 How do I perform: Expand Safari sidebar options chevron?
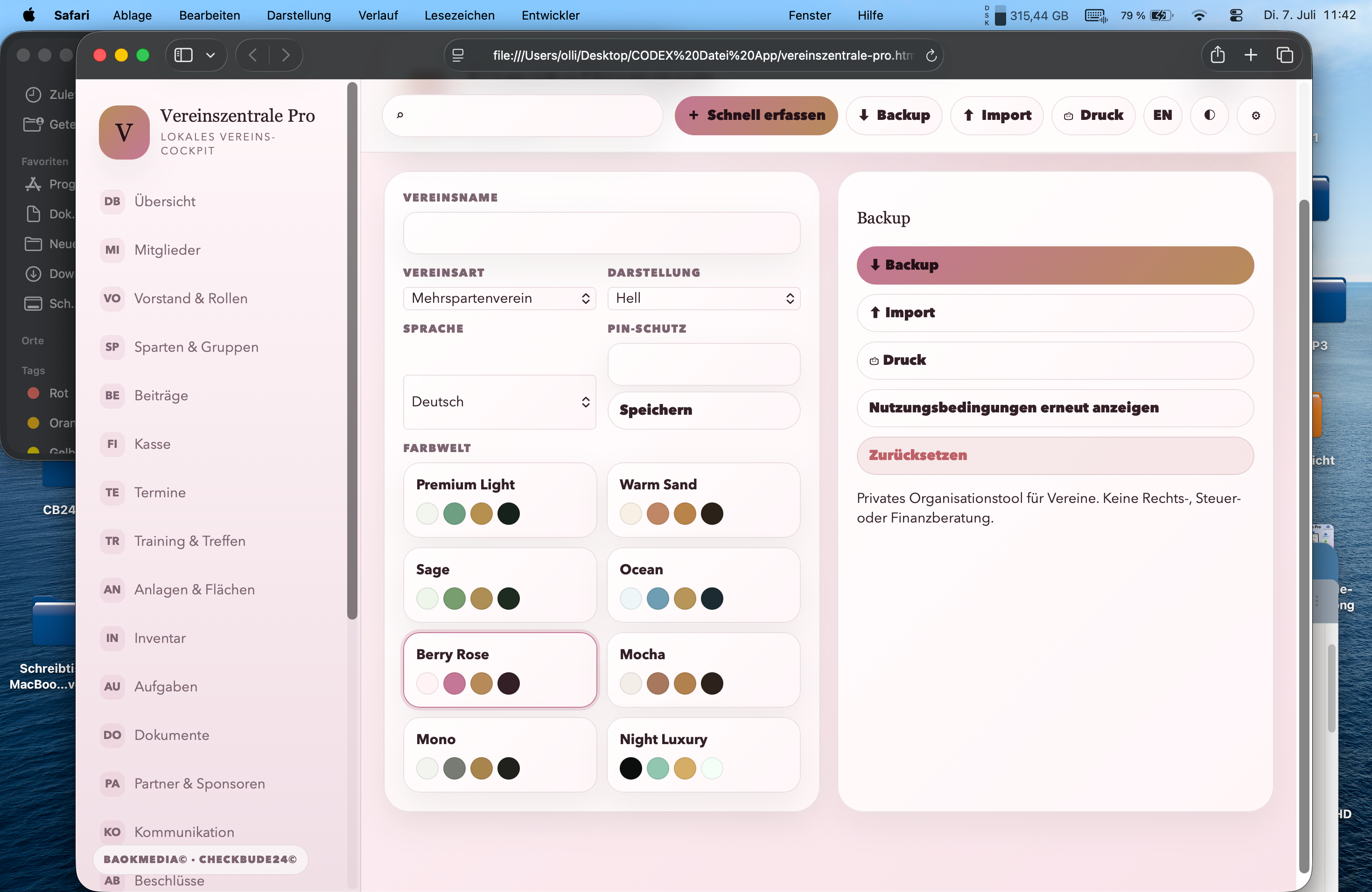coord(210,56)
